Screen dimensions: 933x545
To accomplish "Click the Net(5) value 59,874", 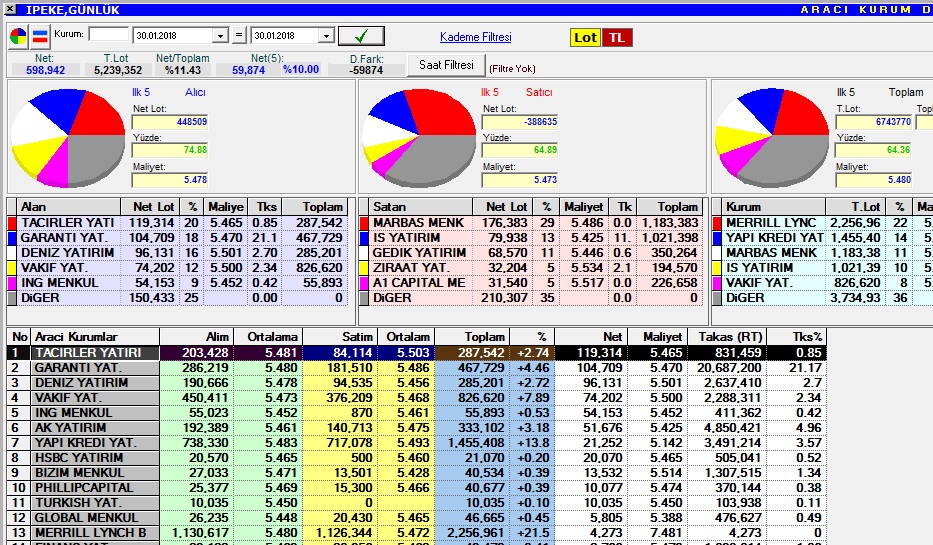I will click(249, 70).
